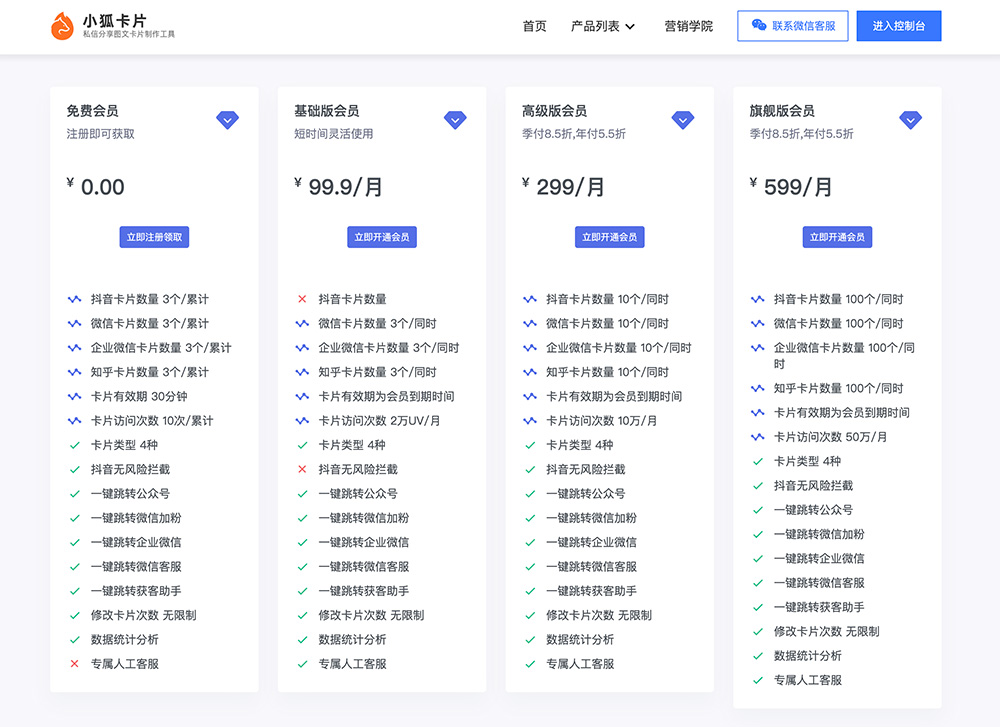
Task: Click the 进入控制台 button
Action: point(898,25)
